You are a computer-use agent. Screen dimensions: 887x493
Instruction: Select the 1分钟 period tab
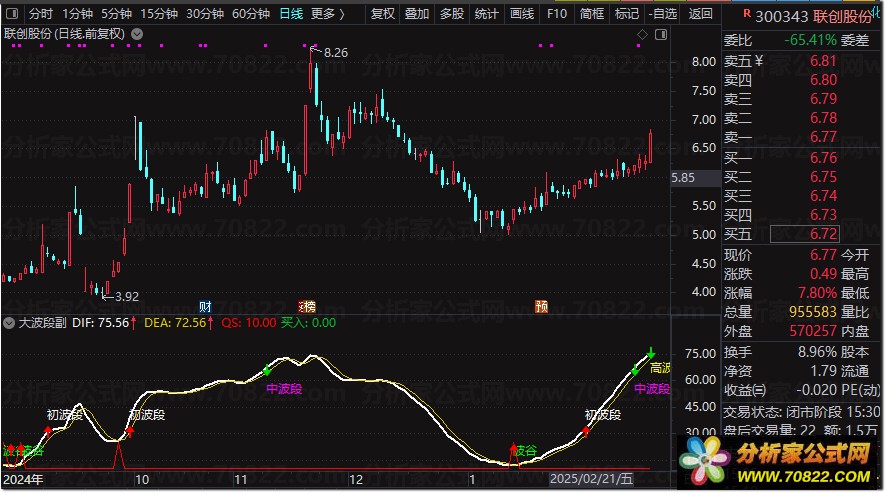tap(77, 14)
